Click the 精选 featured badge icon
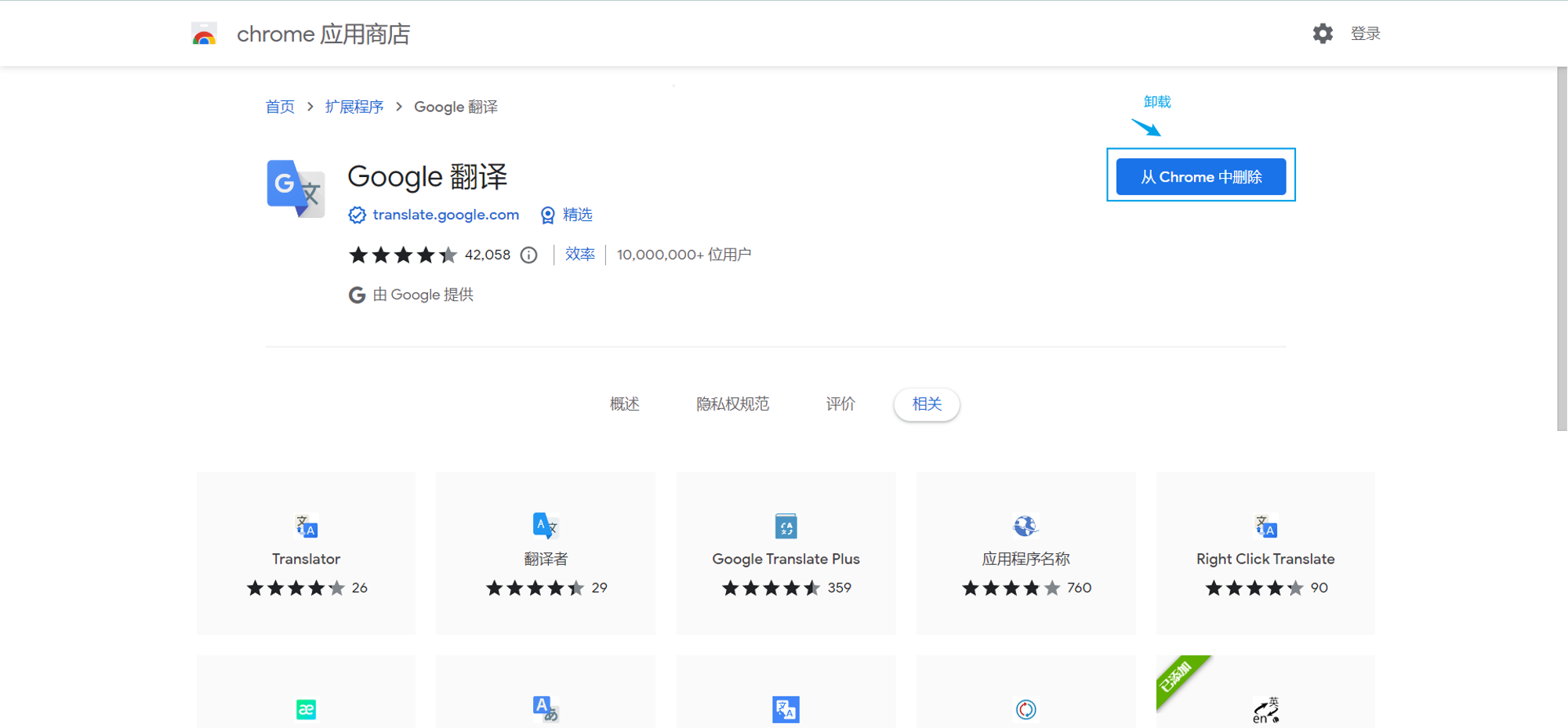 (548, 215)
